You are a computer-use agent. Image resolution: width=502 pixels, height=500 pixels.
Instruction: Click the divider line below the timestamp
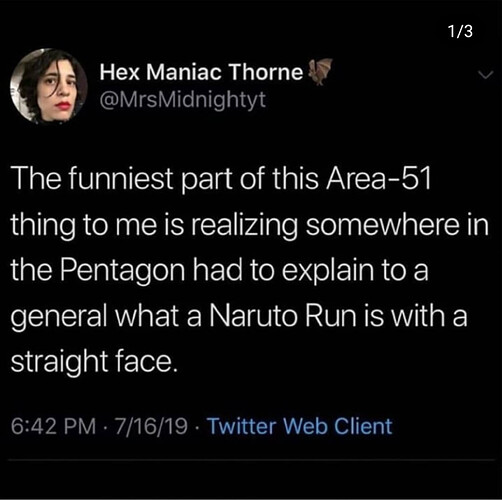[x=251, y=460]
